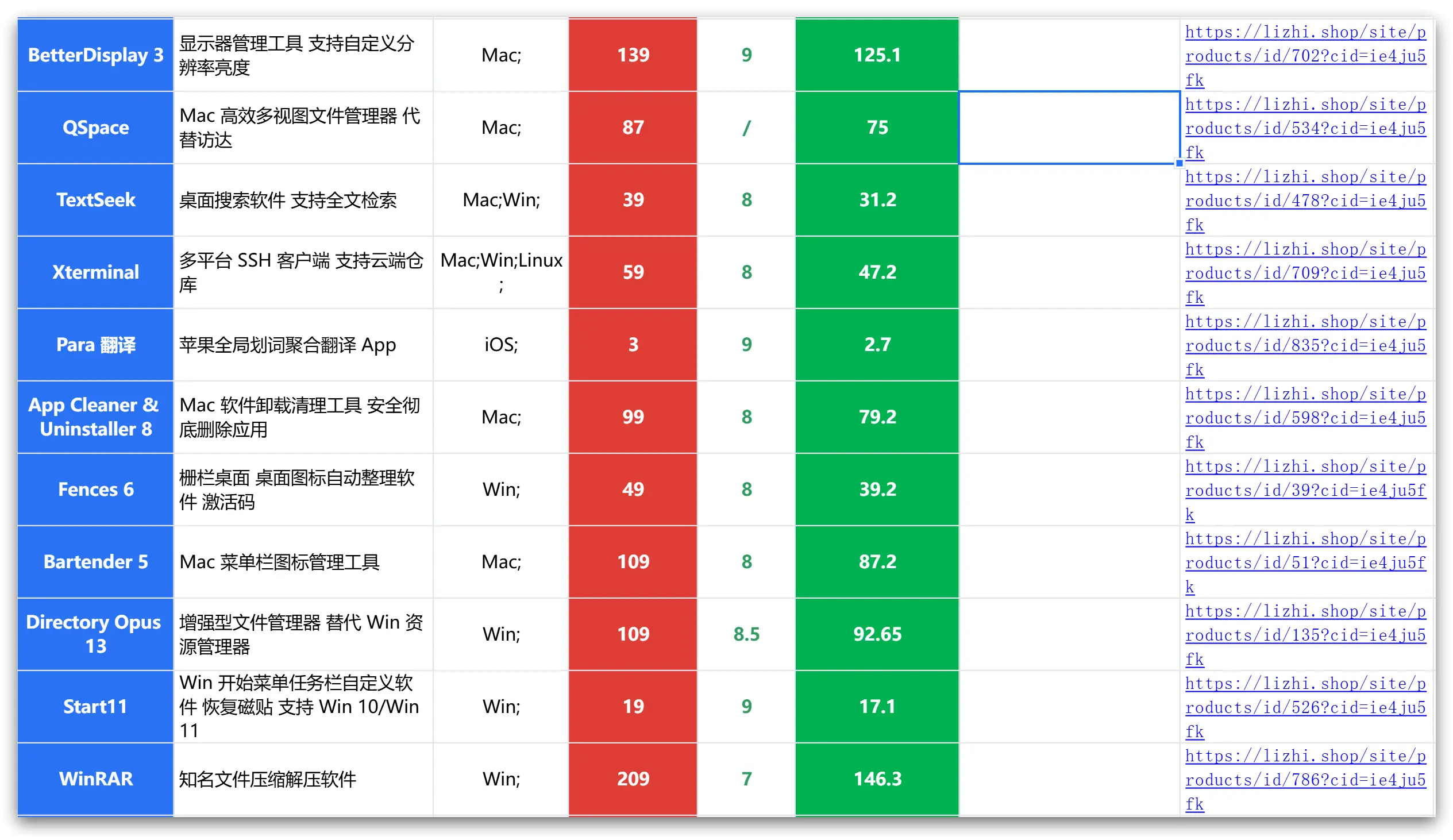Select the Start11 name cell
This screenshot has height=840, width=1453.
coord(96,706)
